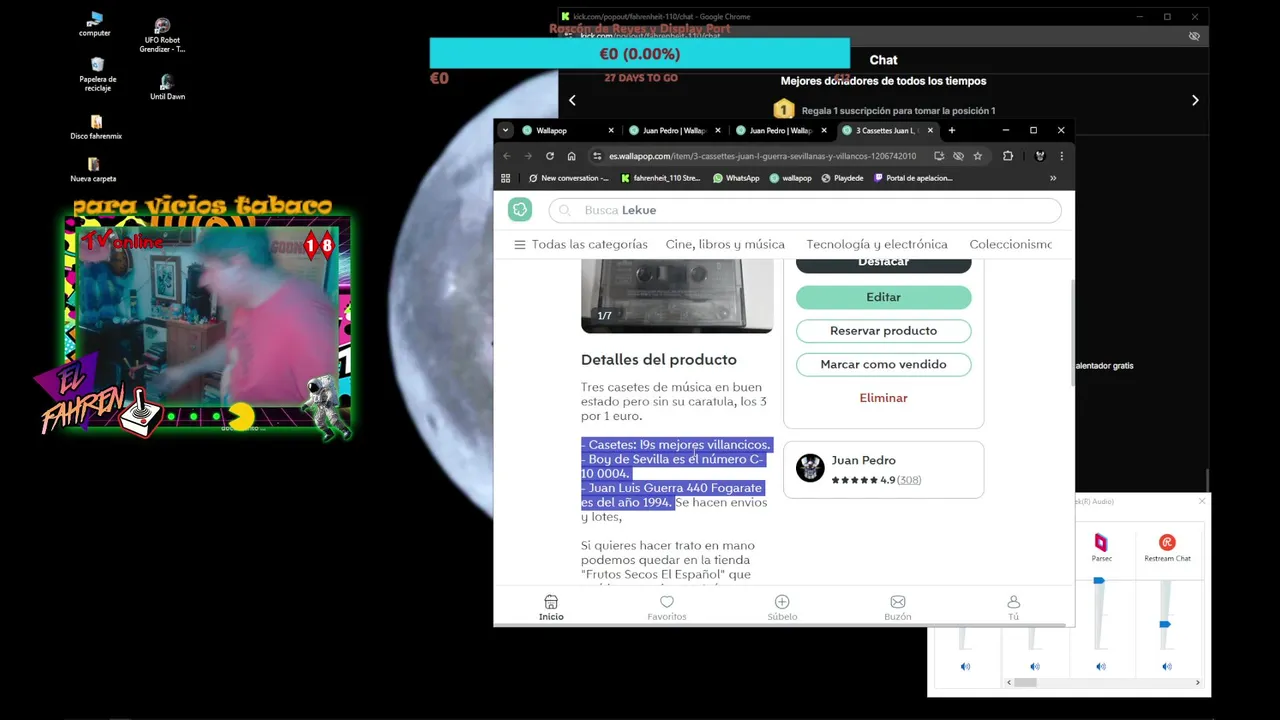
Task: Open the (308) reviews link
Action: coord(909,480)
